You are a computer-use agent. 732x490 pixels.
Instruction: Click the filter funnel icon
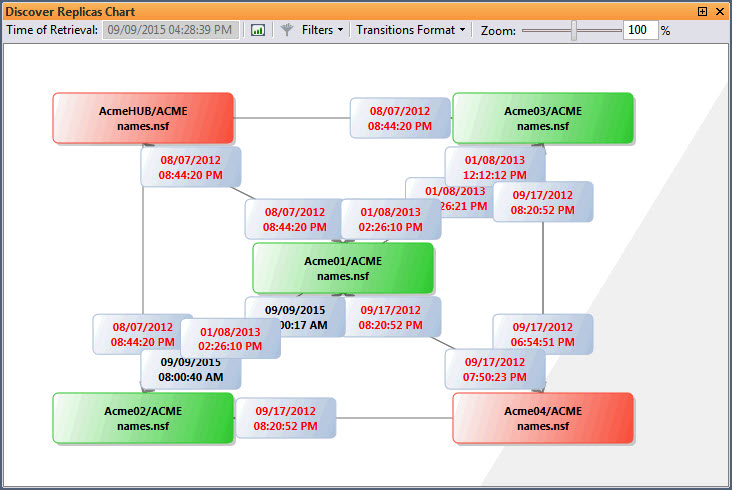click(x=287, y=30)
